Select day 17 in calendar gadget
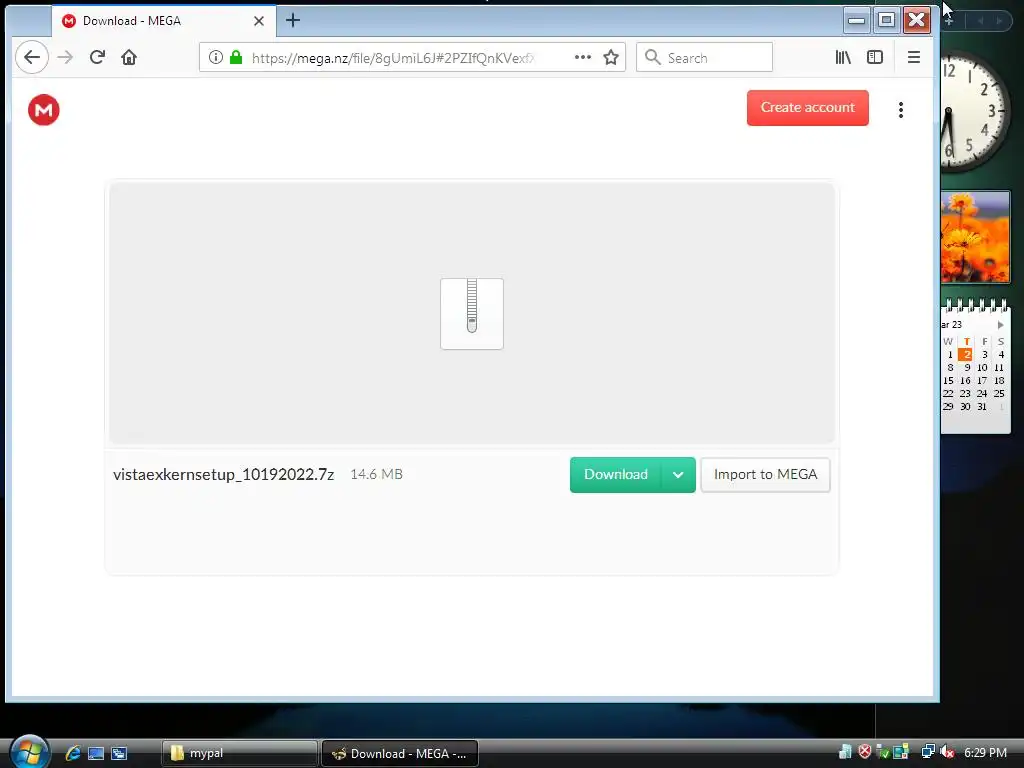1024x768 pixels. pos(982,381)
